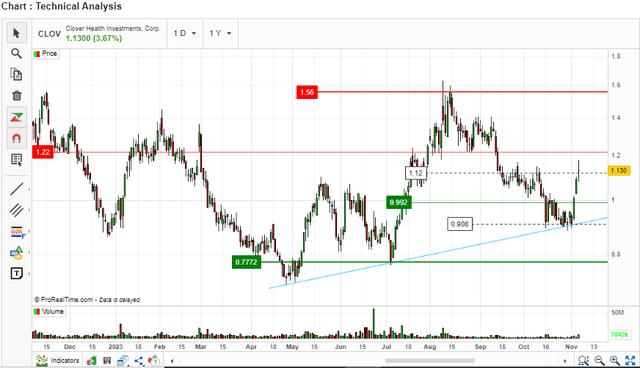Expand line tool options arrow
Viewport: 640px width, 368px height.
click(29, 189)
